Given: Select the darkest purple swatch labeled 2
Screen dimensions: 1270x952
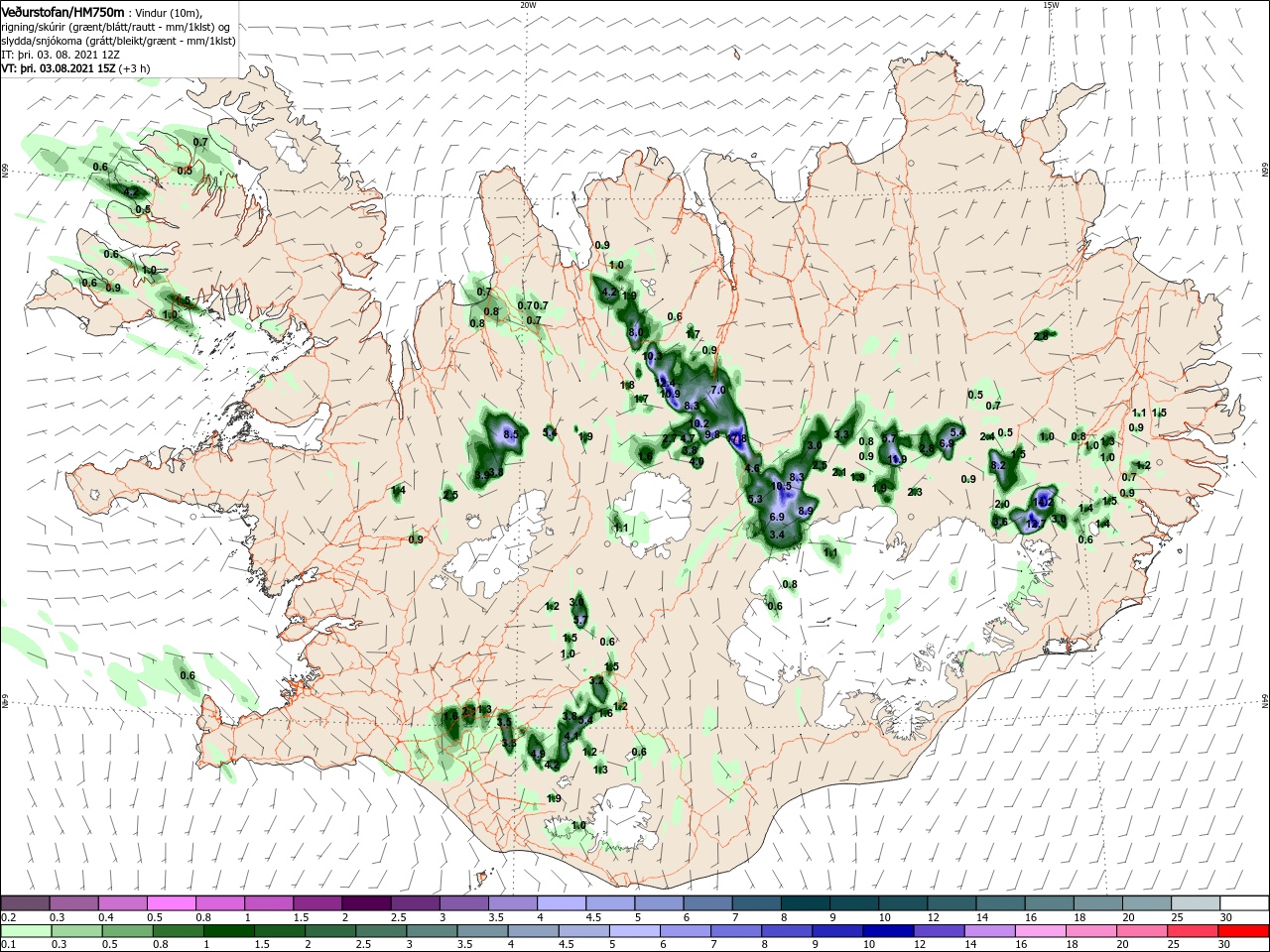Looking at the screenshot, I should (365, 903).
